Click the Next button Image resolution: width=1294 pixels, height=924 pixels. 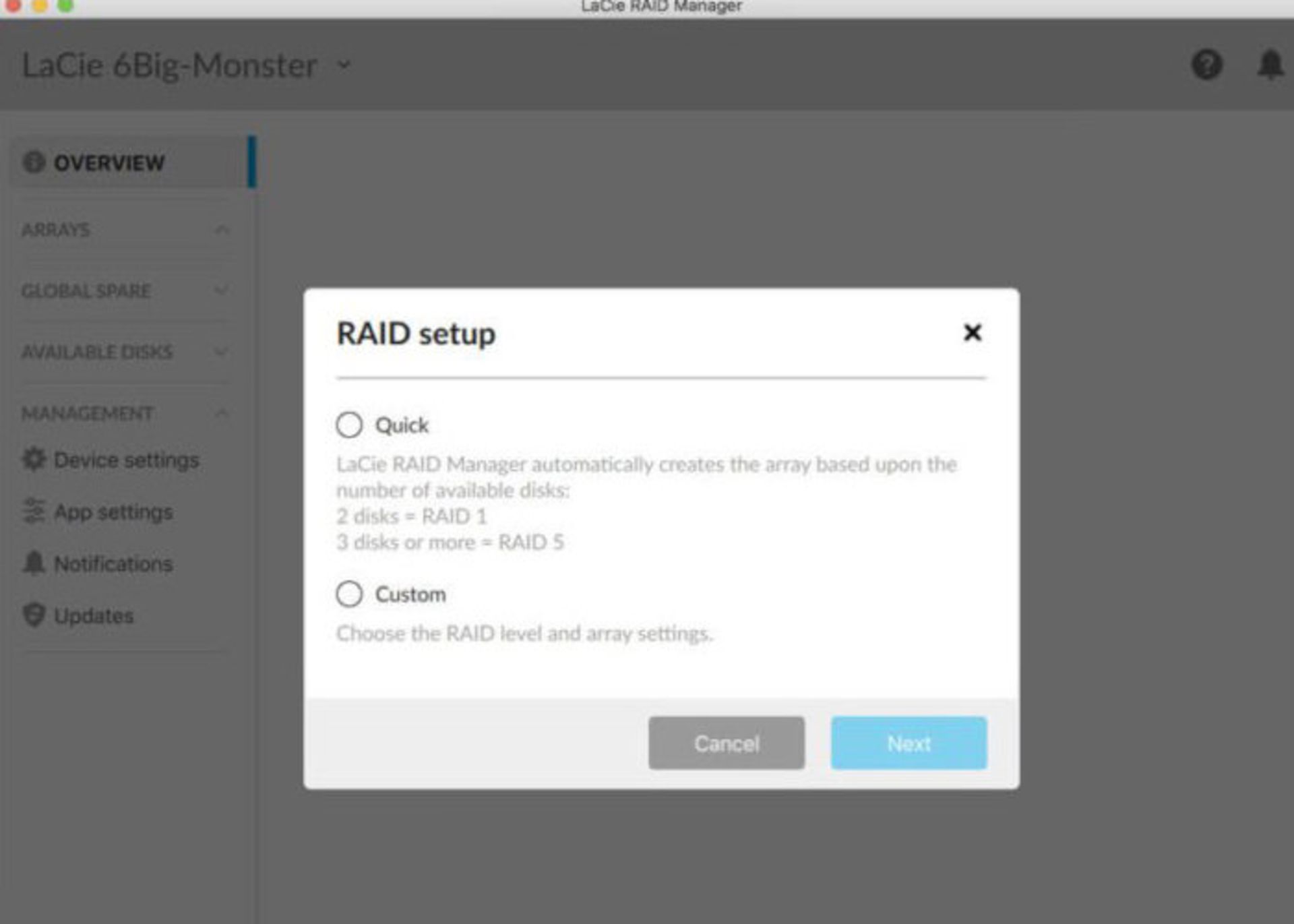point(908,743)
